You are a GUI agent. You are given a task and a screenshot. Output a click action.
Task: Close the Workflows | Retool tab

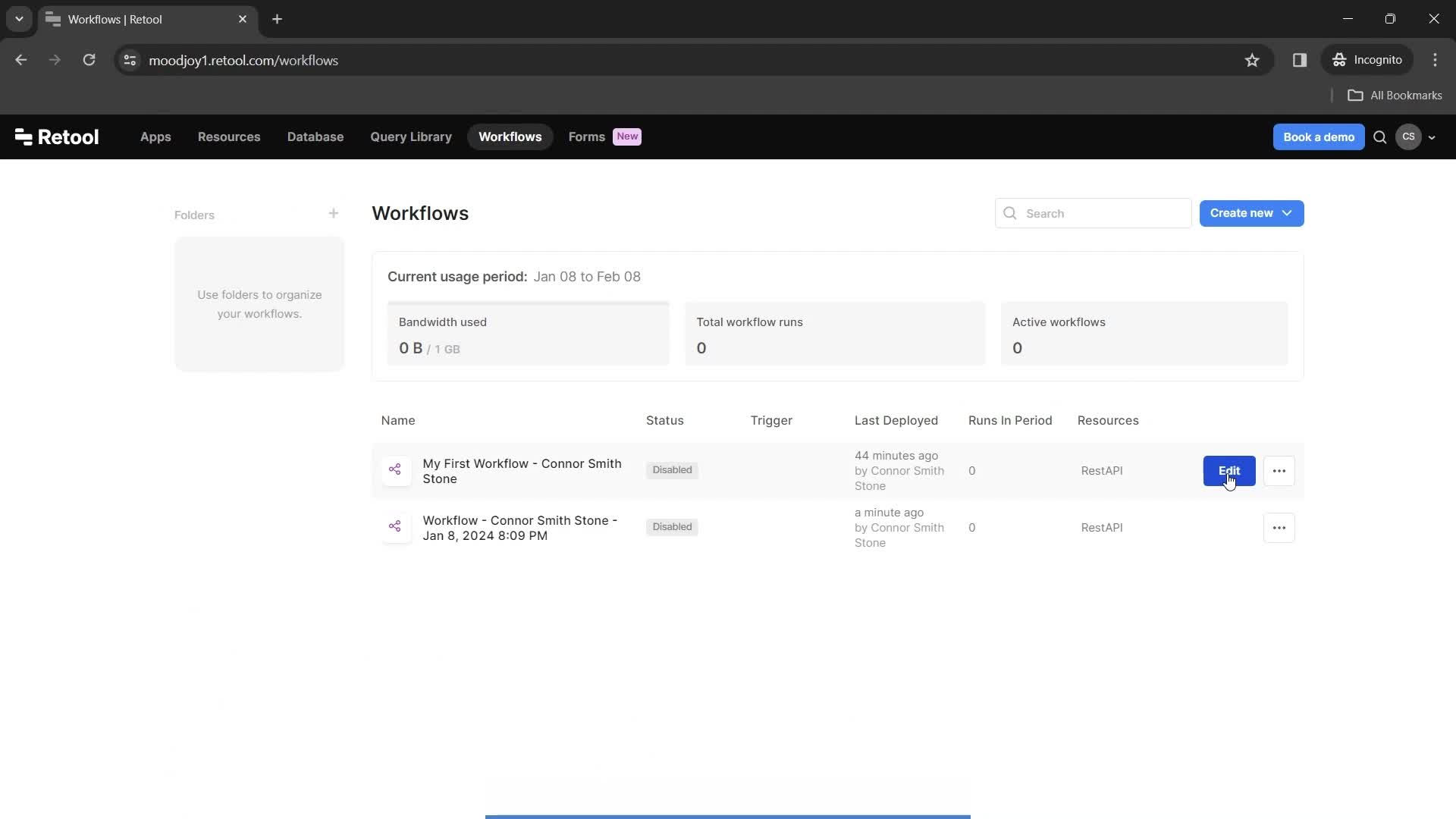(x=243, y=20)
